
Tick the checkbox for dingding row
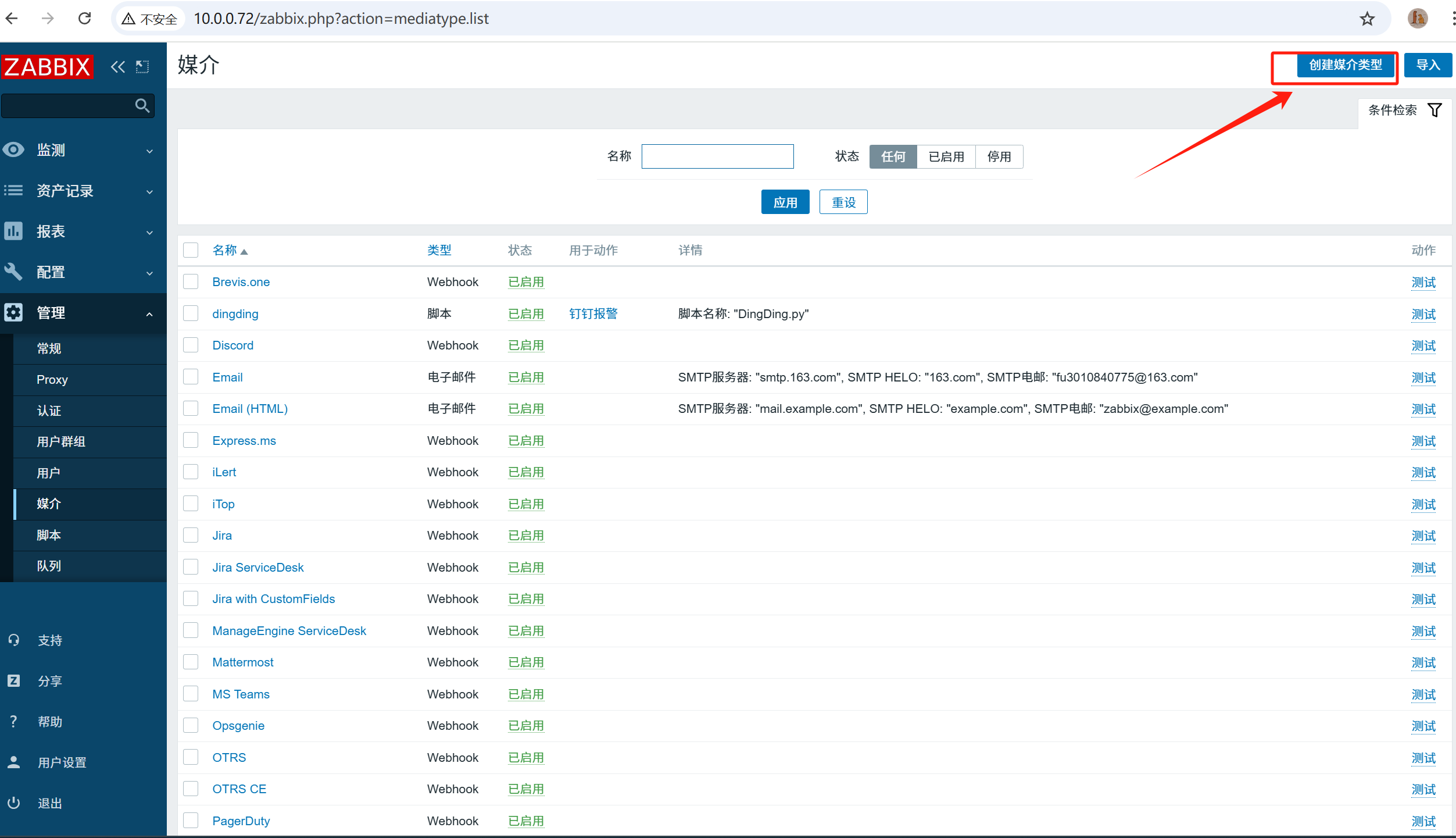191,313
